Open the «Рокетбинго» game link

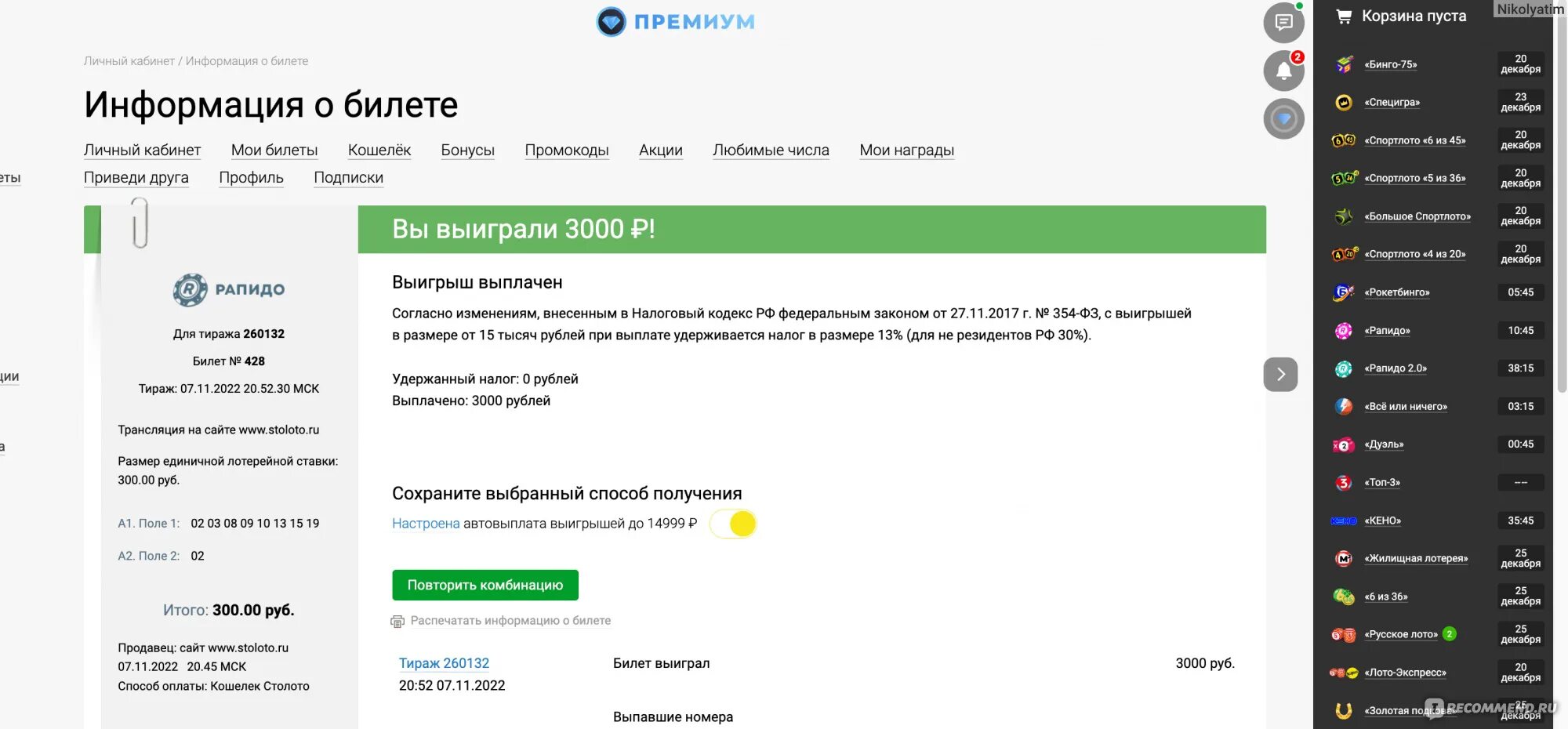click(1397, 292)
